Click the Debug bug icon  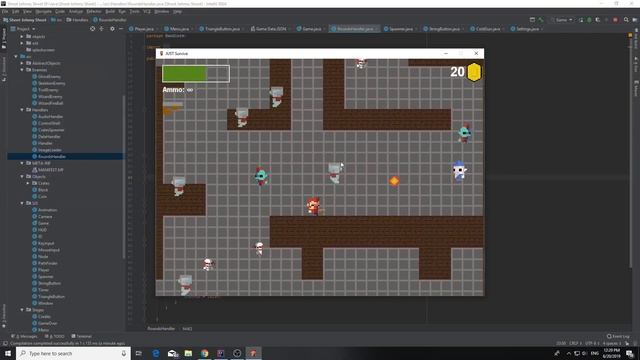pyautogui.click(x=589, y=20)
